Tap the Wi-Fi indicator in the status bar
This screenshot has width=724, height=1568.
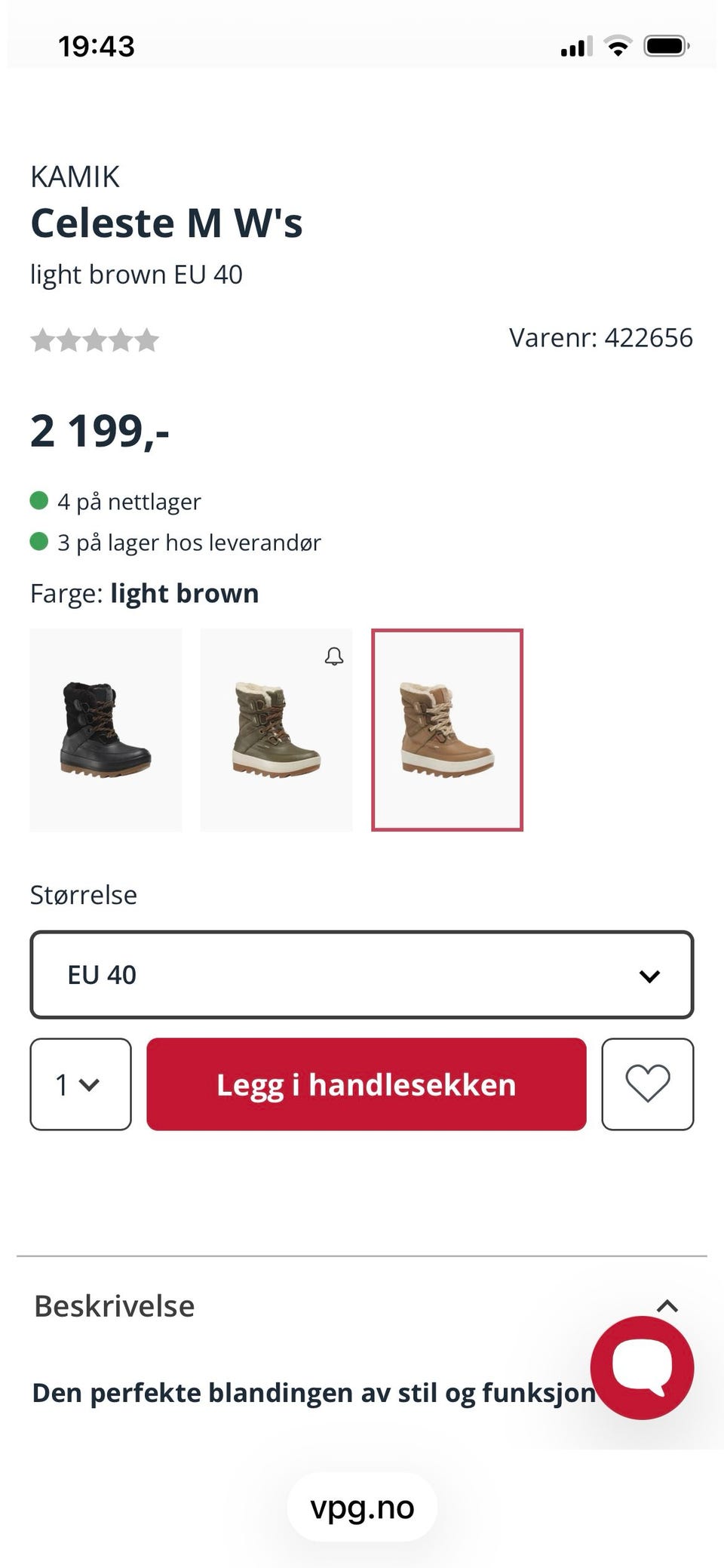coord(617,45)
